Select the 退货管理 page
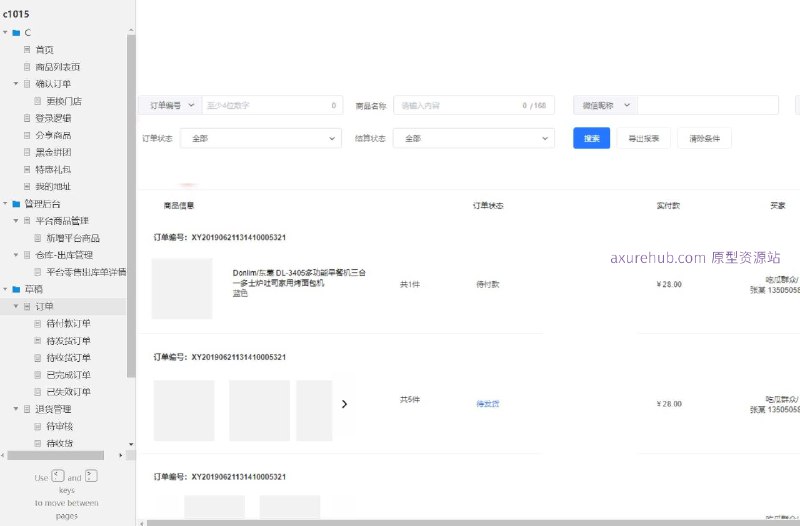This screenshot has height=526, width=800. coord(53,409)
